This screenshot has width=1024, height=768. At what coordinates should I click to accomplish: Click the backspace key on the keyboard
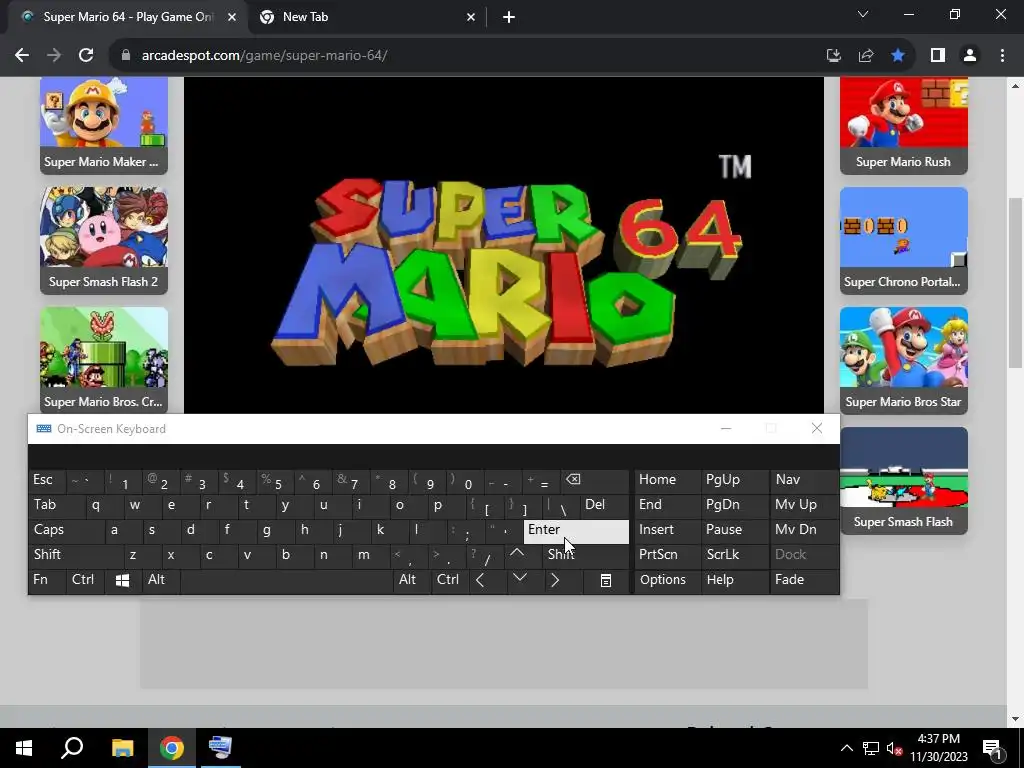point(596,480)
